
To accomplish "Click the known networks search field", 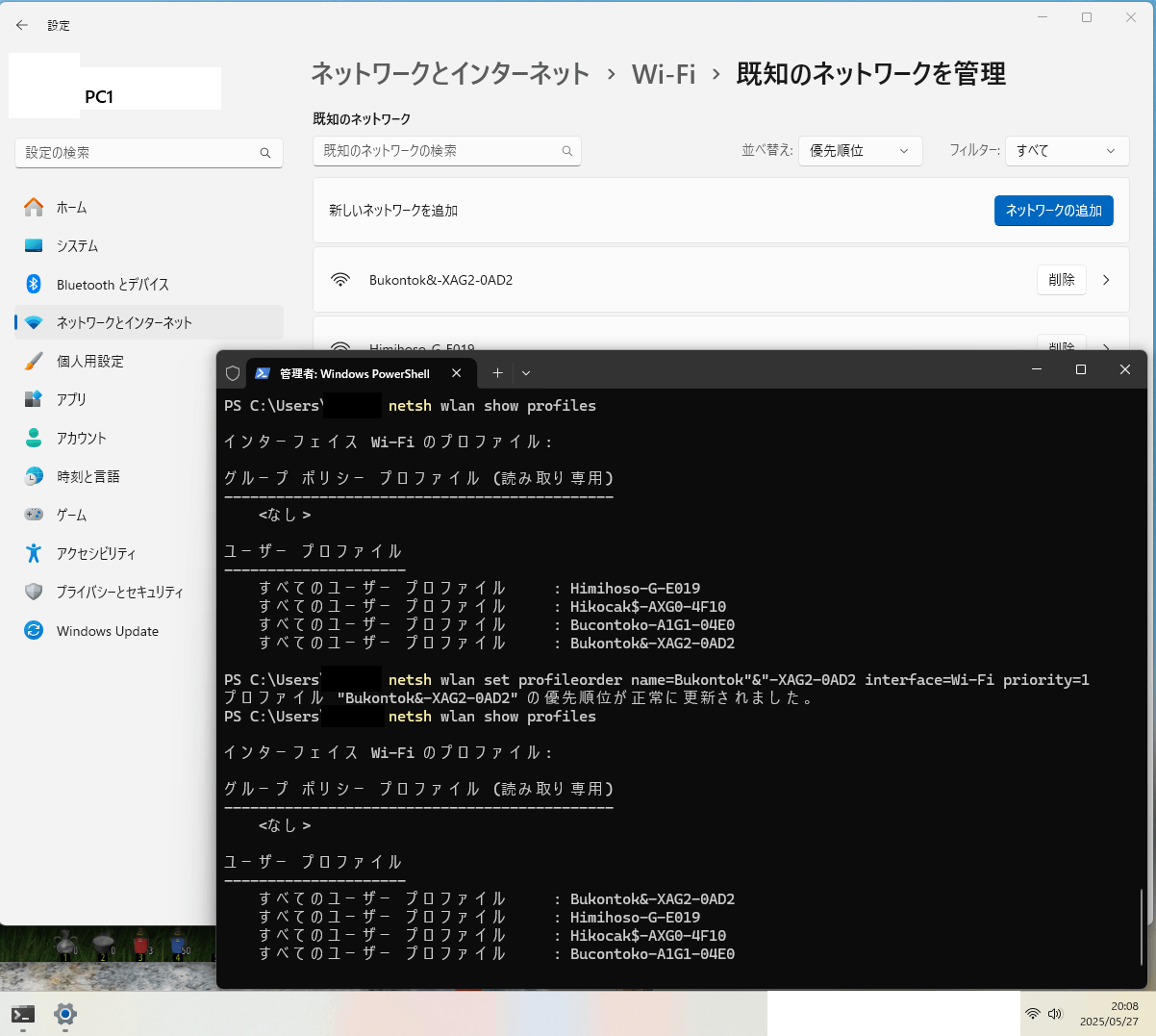I will click(x=447, y=151).
